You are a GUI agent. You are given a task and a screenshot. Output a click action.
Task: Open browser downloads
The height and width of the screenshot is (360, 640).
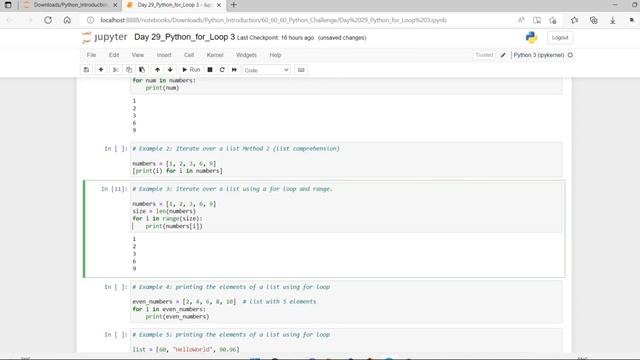612,20
